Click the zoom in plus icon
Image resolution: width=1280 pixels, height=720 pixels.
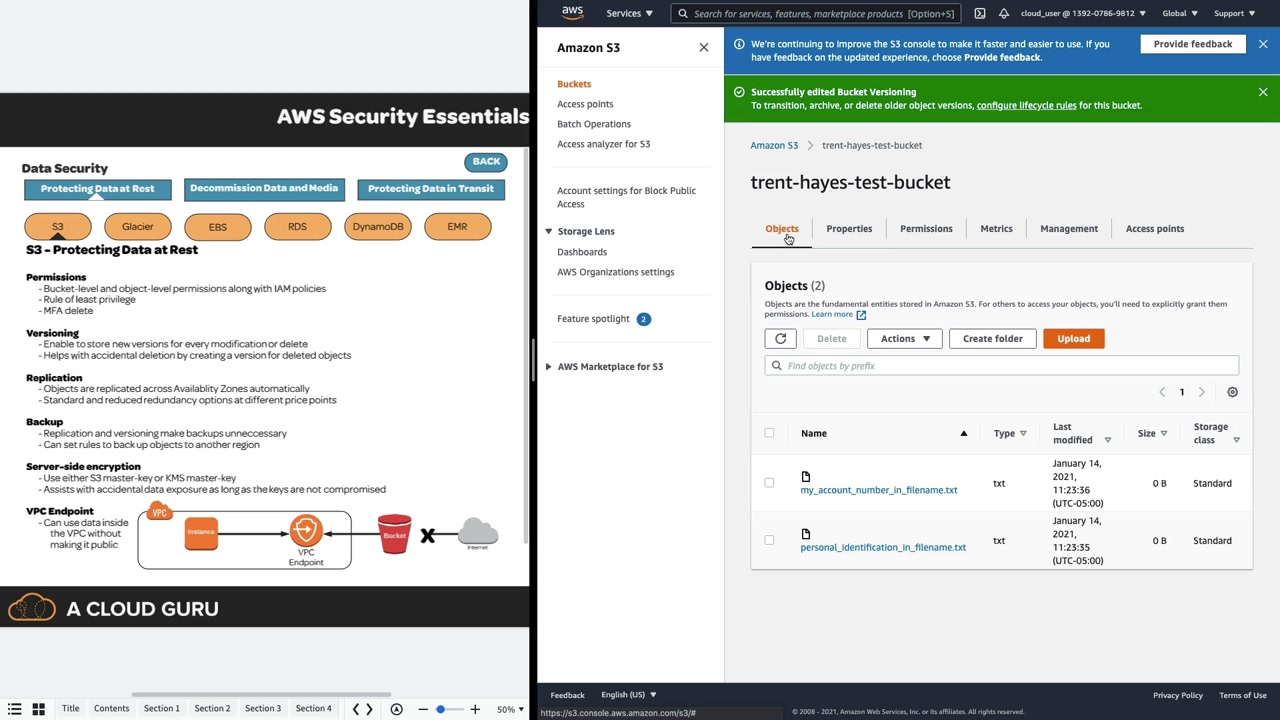click(475, 709)
